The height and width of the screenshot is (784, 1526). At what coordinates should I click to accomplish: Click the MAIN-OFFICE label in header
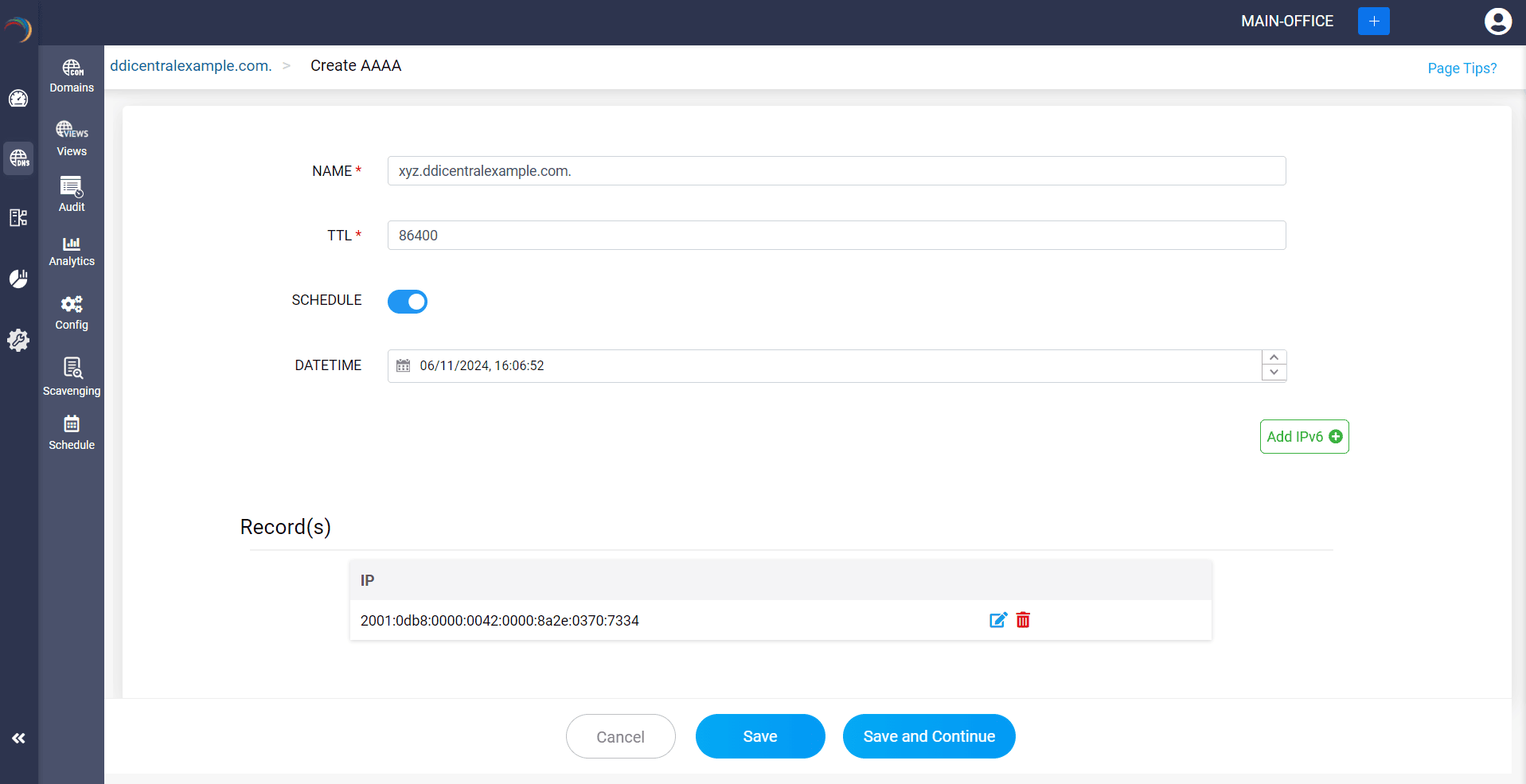click(1287, 21)
